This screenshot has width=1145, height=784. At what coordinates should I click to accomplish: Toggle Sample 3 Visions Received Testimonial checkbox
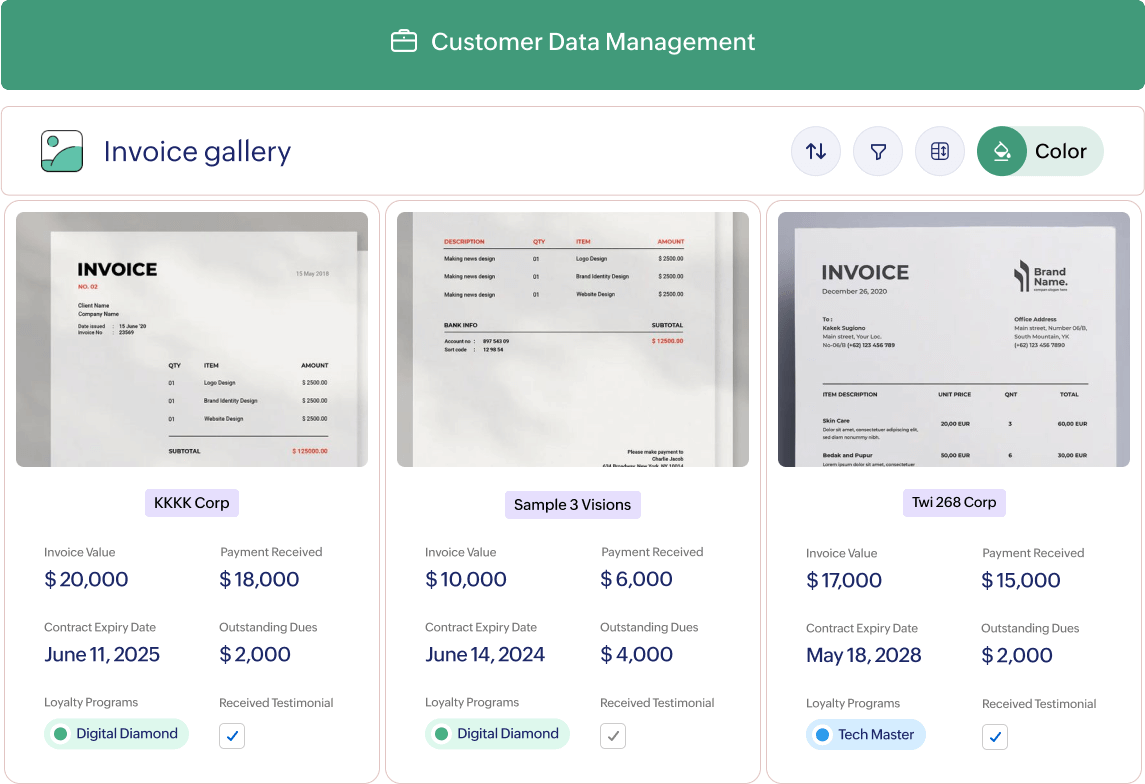(613, 736)
